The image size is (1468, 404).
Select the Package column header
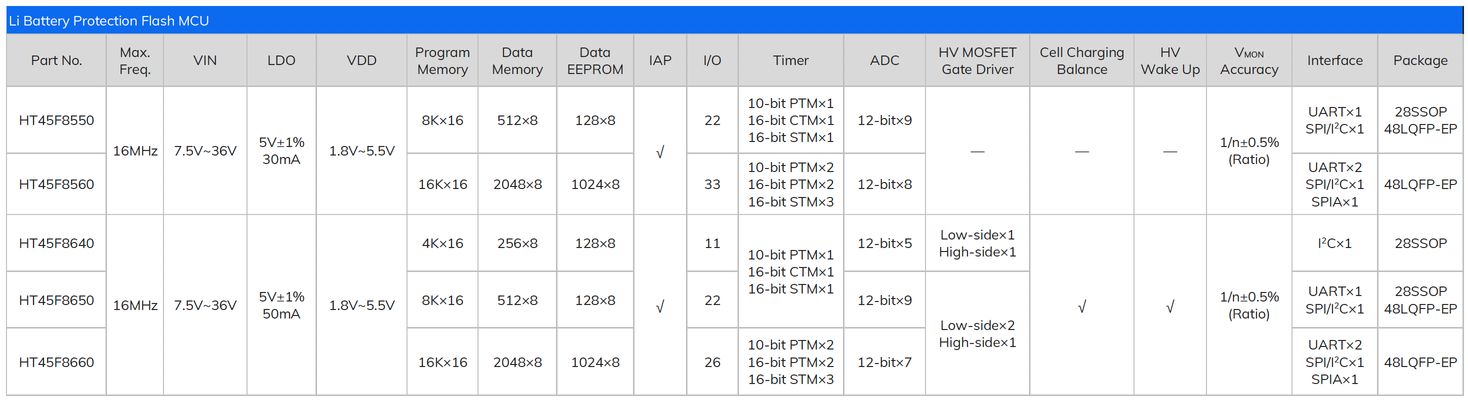point(1420,60)
